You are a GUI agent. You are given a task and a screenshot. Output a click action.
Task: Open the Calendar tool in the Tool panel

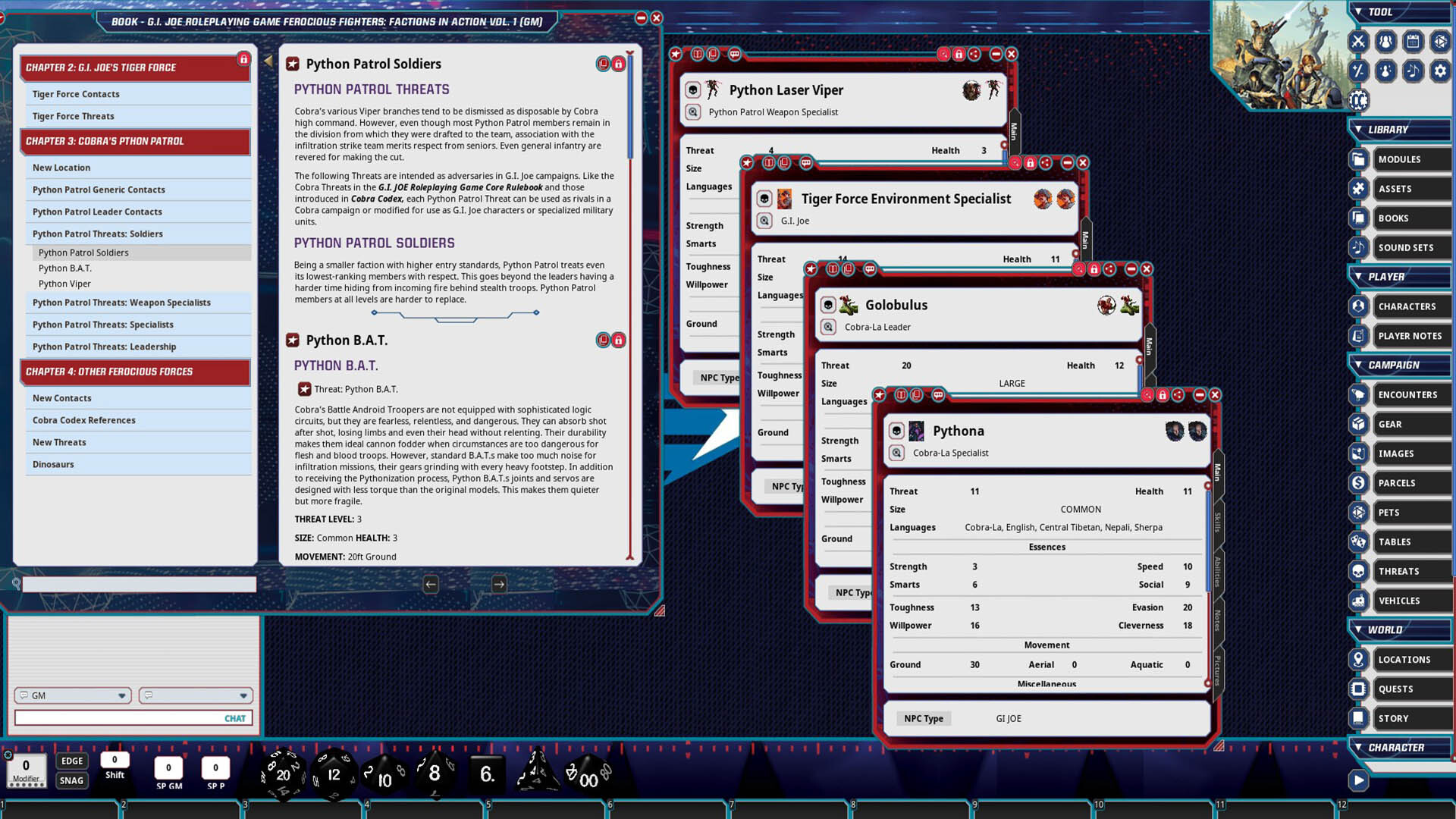coord(1413,41)
